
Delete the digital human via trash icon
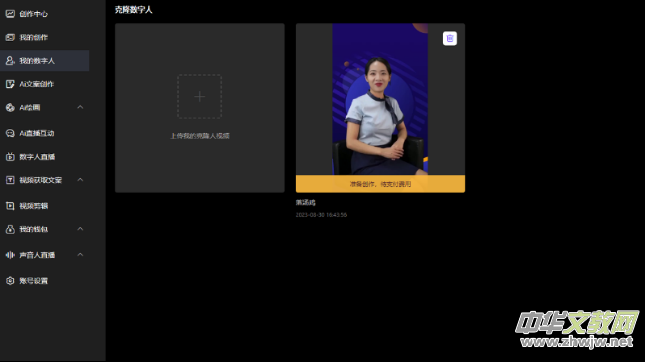[x=450, y=38]
